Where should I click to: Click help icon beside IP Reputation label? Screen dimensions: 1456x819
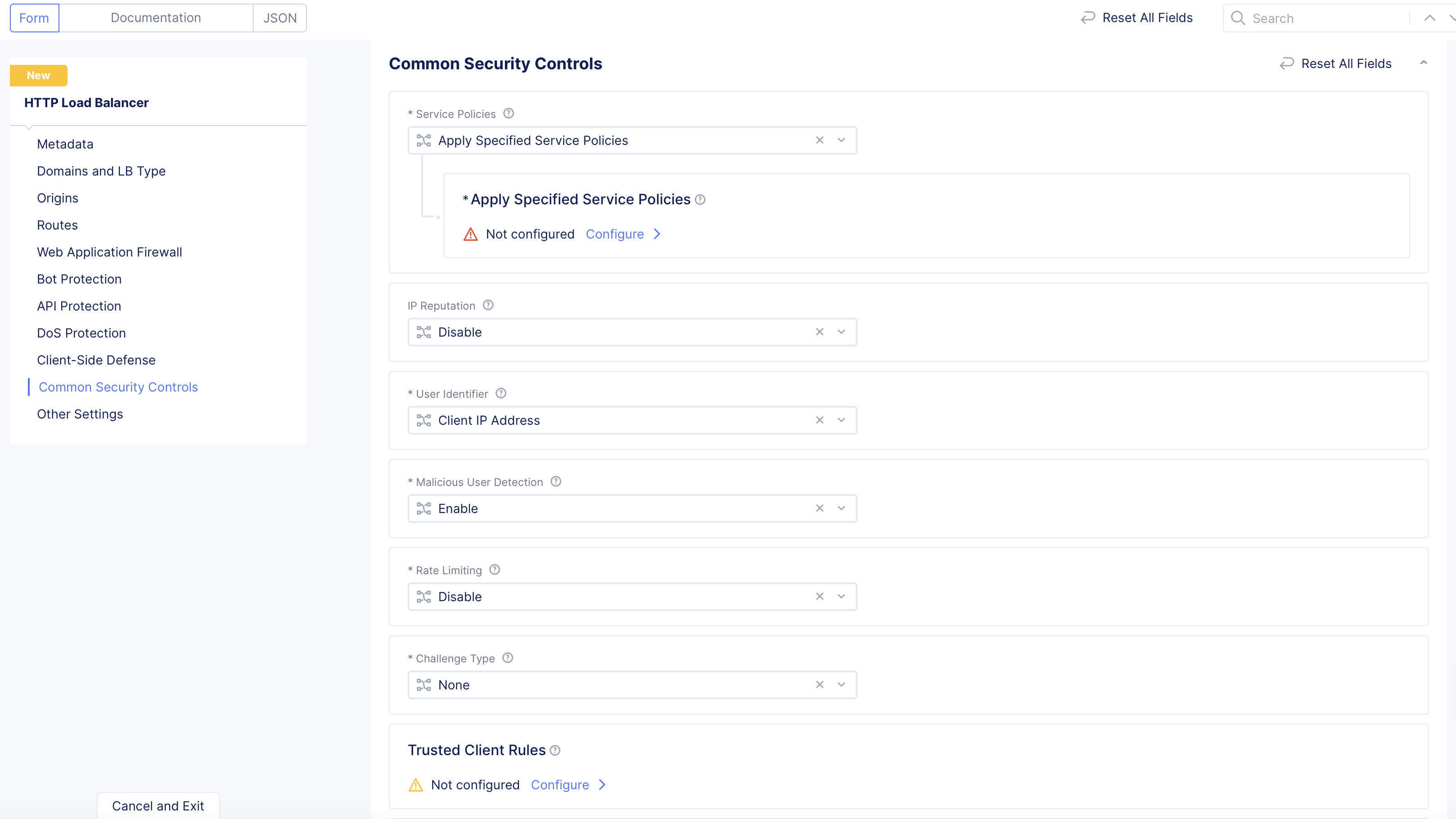[x=488, y=305]
